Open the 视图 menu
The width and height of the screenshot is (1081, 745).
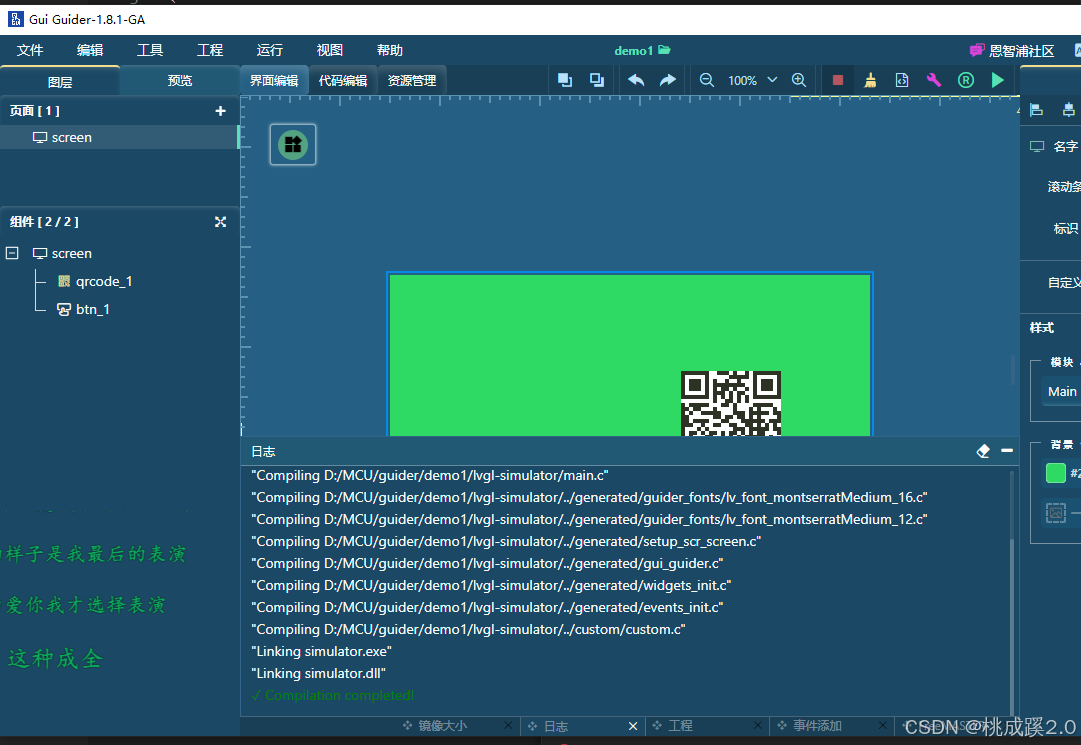330,50
